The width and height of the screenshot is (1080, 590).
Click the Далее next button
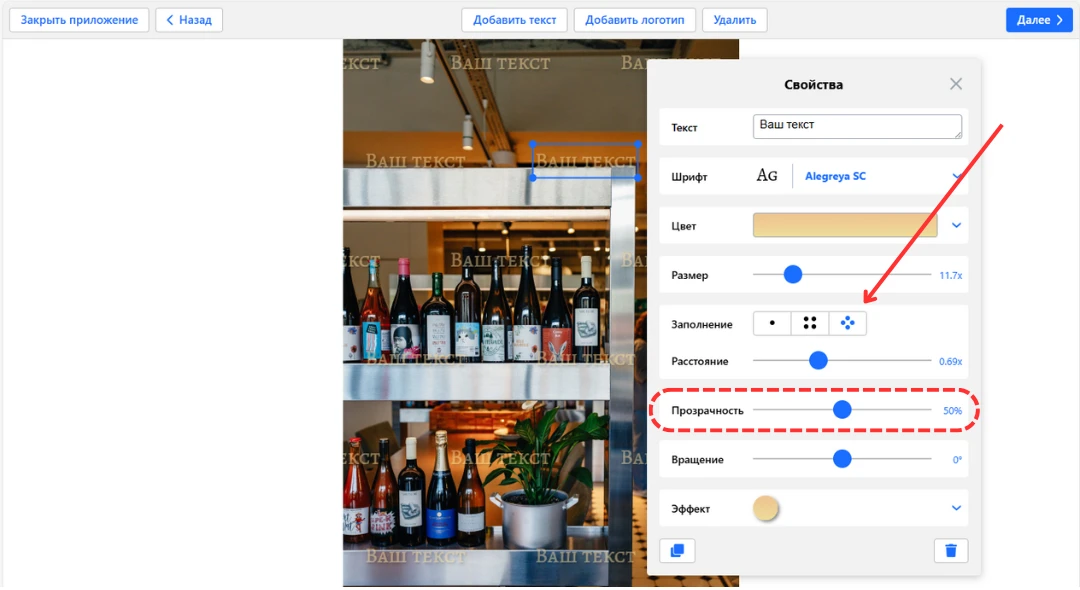click(x=1038, y=20)
